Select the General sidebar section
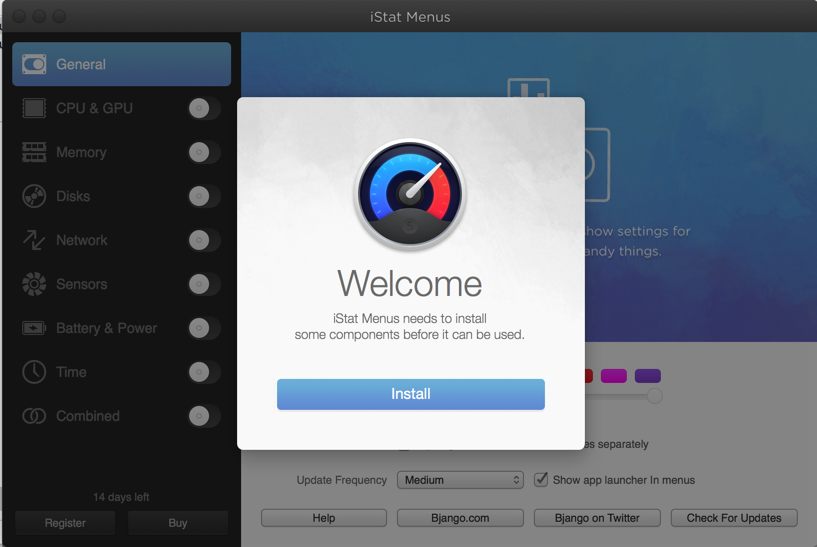This screenshot has height=547, width=817. click(121, 64)
